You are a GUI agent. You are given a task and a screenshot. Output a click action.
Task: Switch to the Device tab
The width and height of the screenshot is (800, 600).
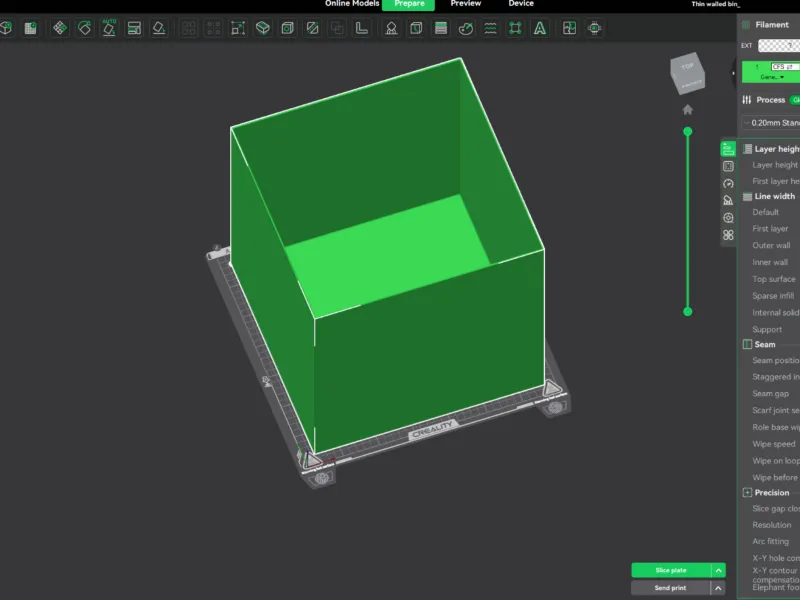click(521, 4)
